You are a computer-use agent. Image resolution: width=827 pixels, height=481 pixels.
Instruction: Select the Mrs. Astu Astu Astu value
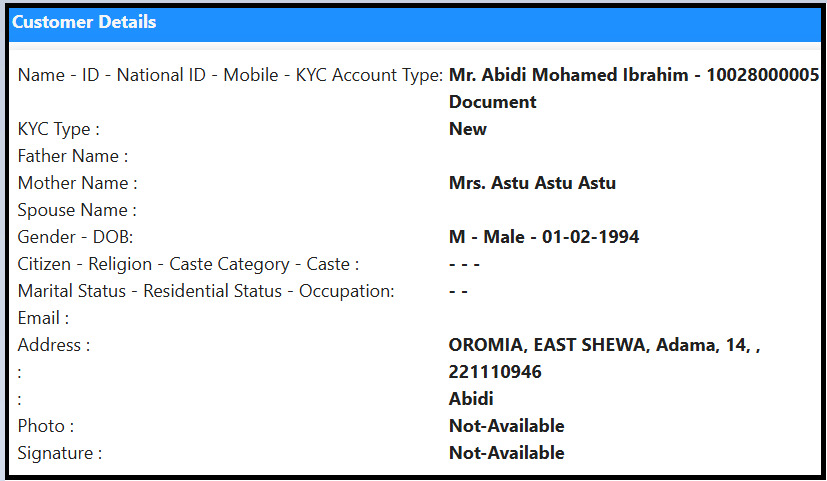[532, 183]
